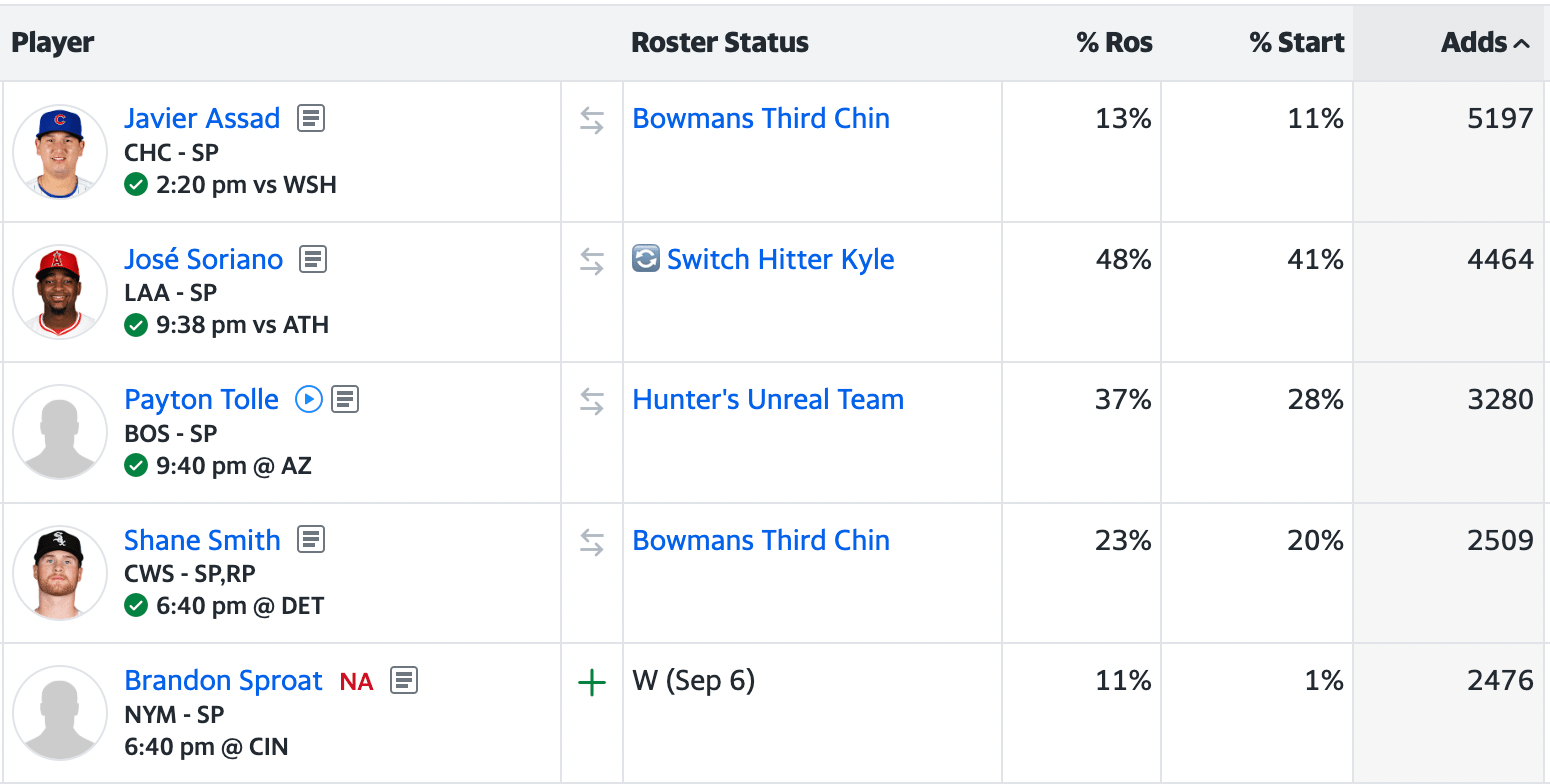Open player notes icon for José Soriano
Viewport: 1550px width, 784px height.
[314, 260]
